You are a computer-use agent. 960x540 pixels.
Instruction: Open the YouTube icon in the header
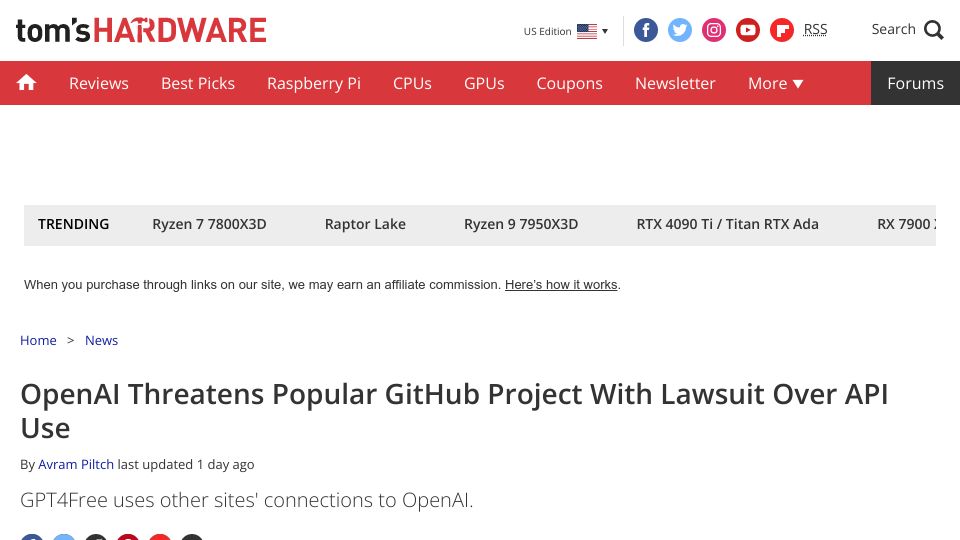pos(748,30)
